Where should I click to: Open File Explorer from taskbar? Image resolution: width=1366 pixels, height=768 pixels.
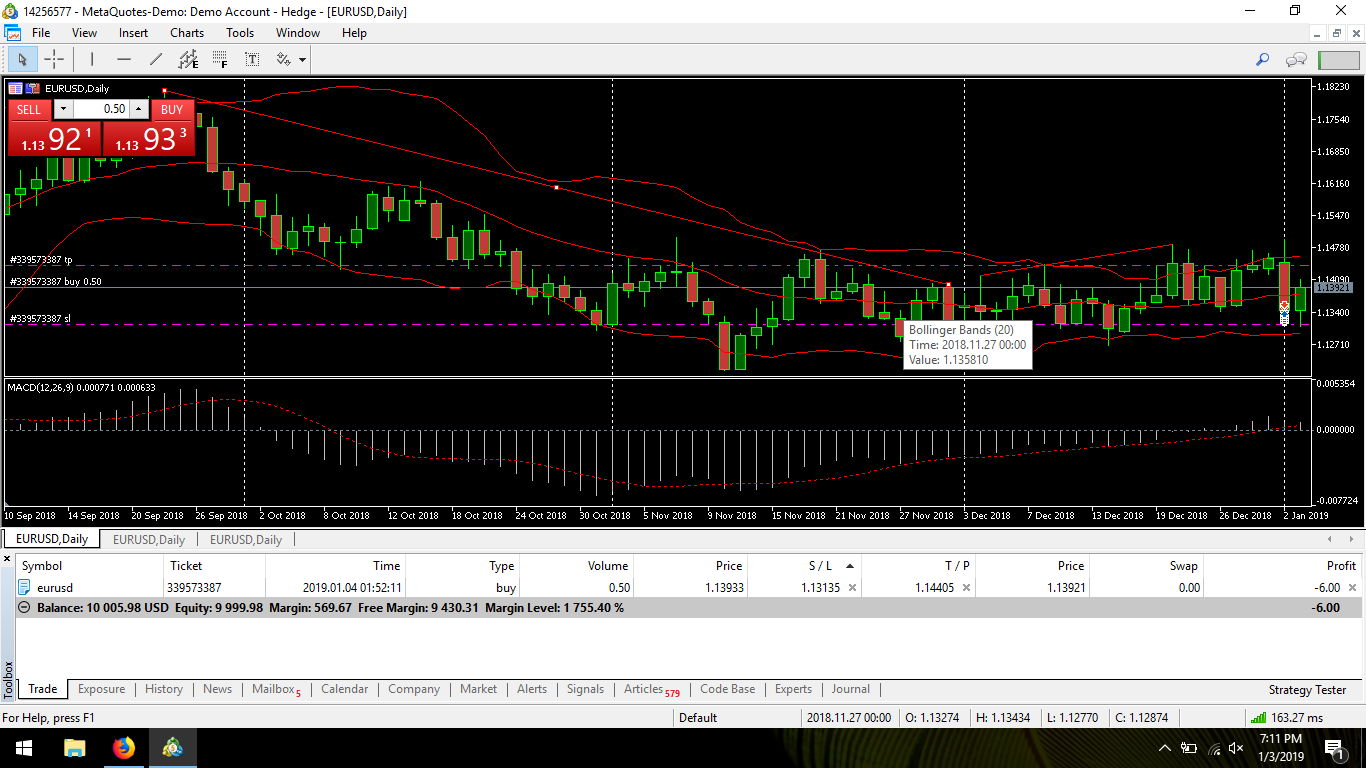[74, 748]
